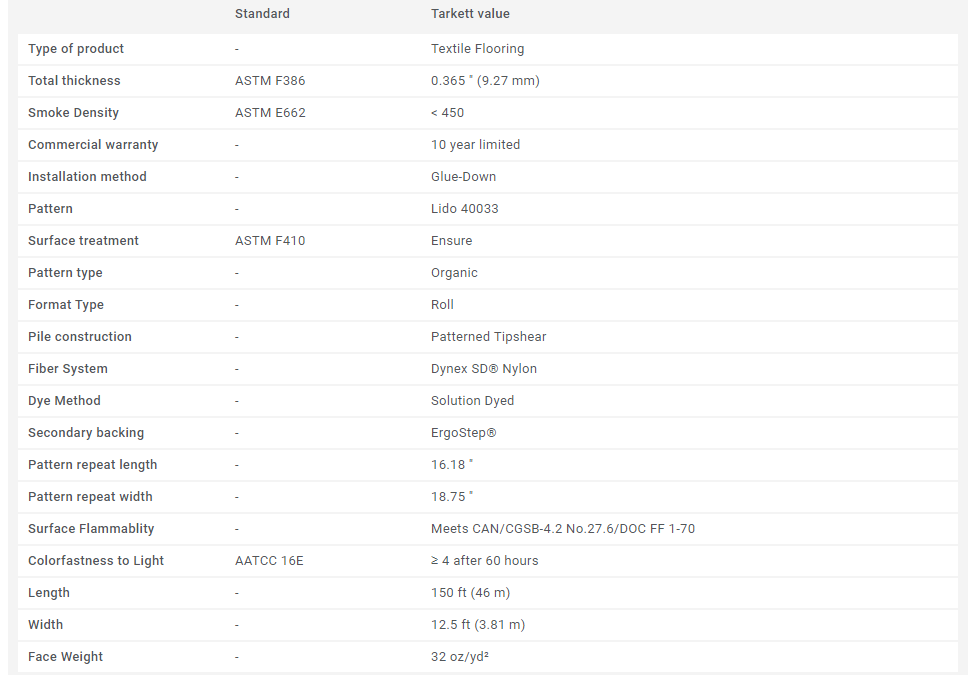
Task: Click the Surface Flammablity CAN/CGSB value
Action: (x=563, y=529)
